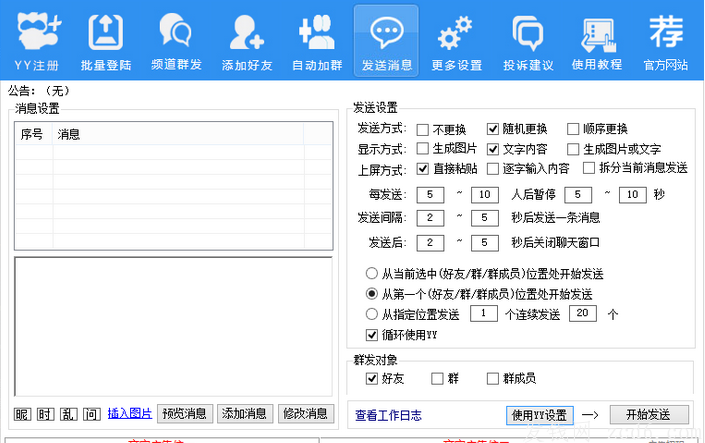Open the 投诉建议 feedback icon
Screen dimensions: 705x443
528,41
